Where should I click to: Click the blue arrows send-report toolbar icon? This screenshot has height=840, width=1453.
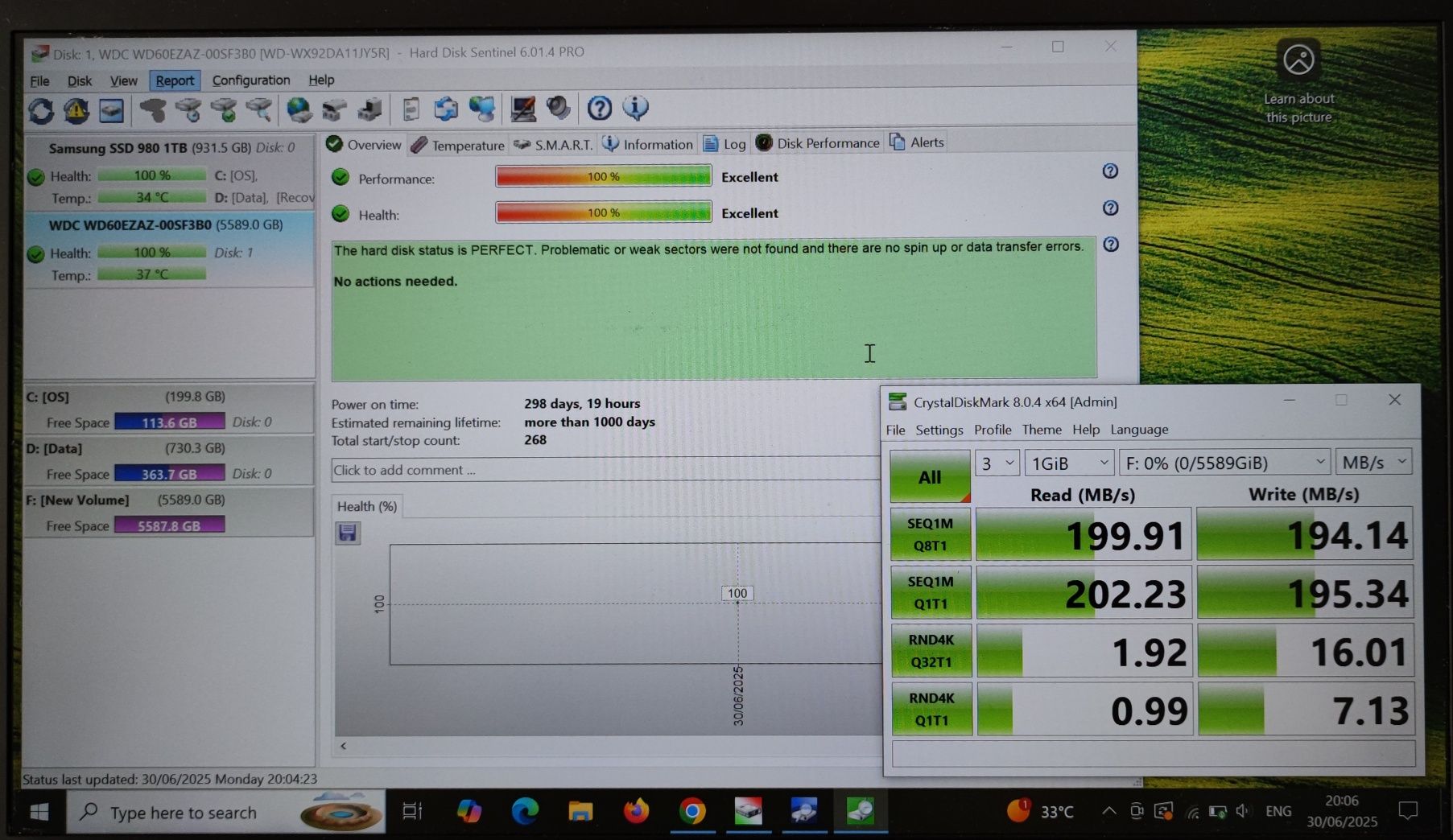tap(446, 109)
